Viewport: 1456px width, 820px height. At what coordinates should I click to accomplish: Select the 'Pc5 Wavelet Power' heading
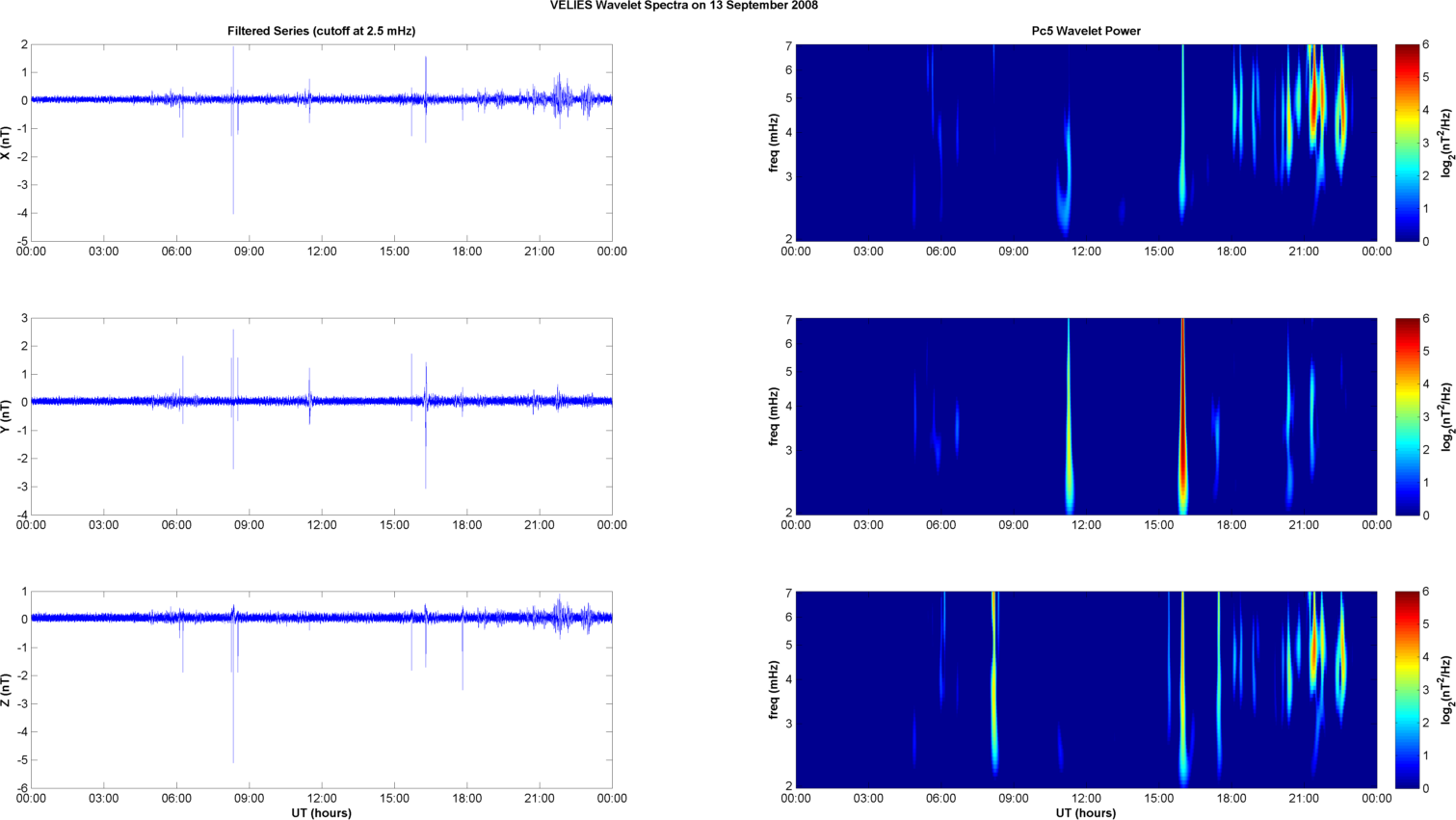click(1086, 31)
